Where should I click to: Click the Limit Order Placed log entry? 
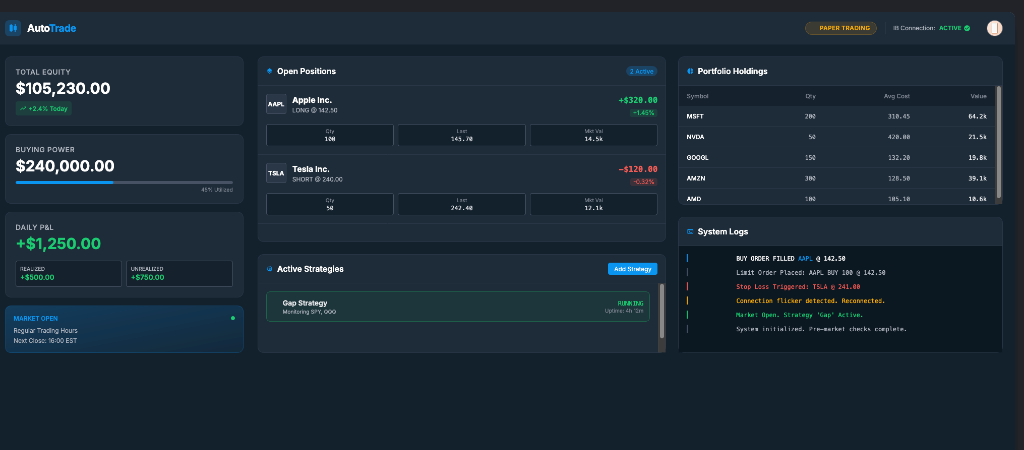click(810, 272)
